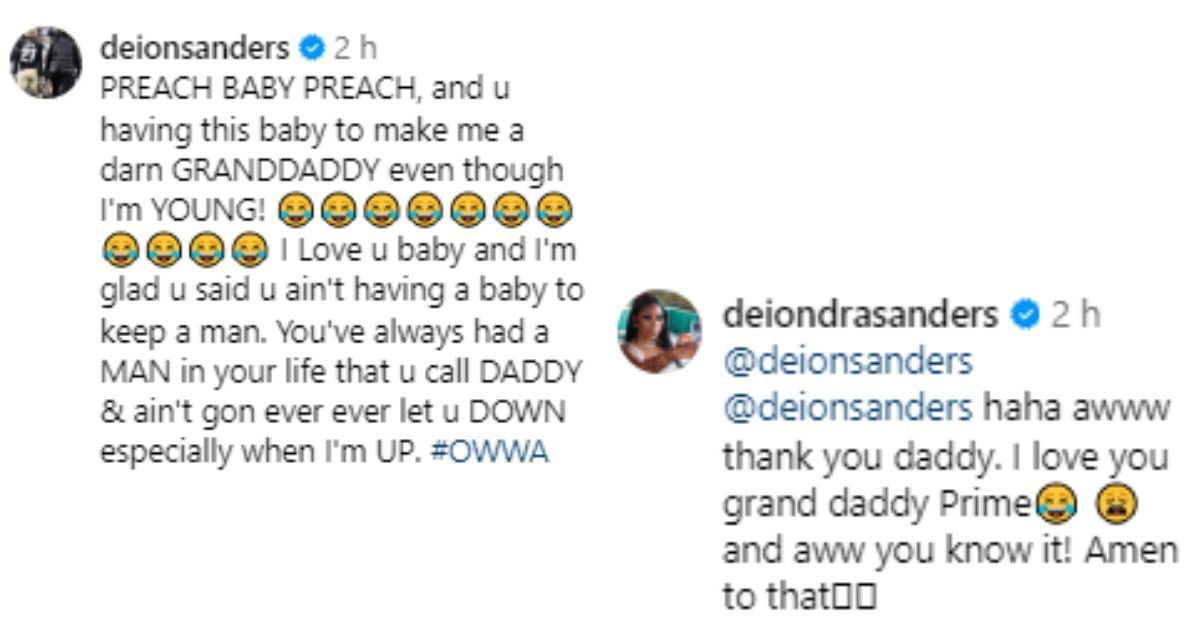This screenshot has height=628, width=1200.
Task: Click the weary face emoji in reply
Action: [1116, 505]
